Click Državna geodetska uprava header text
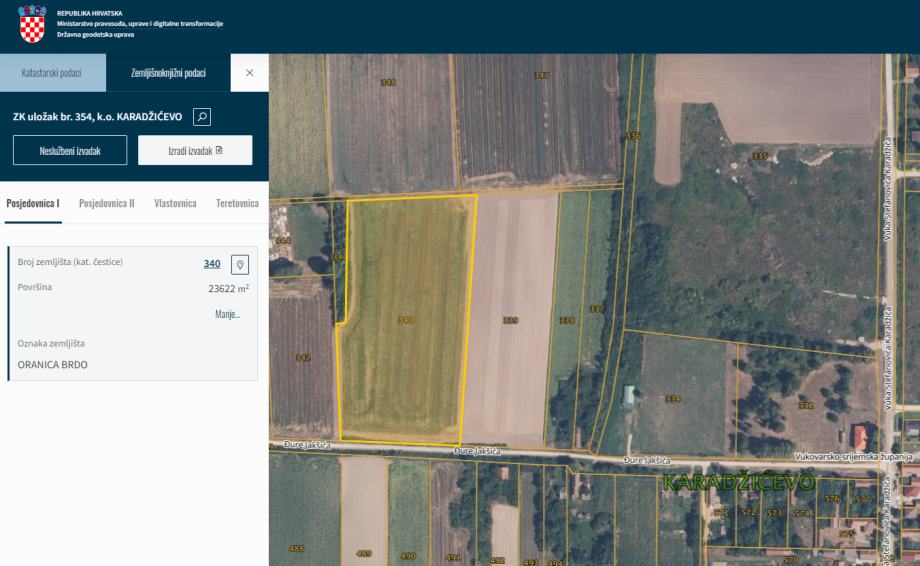The width and height of the screenshot is (920, 566). click(95, 35)
